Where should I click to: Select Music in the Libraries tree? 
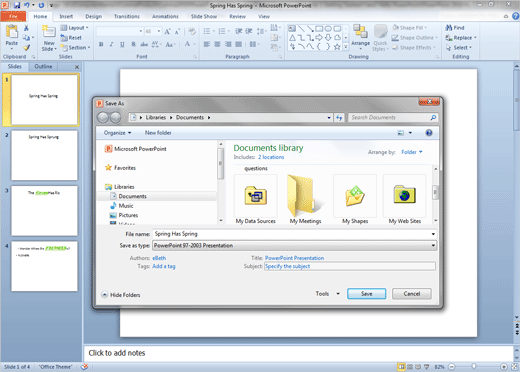point(126,206)
